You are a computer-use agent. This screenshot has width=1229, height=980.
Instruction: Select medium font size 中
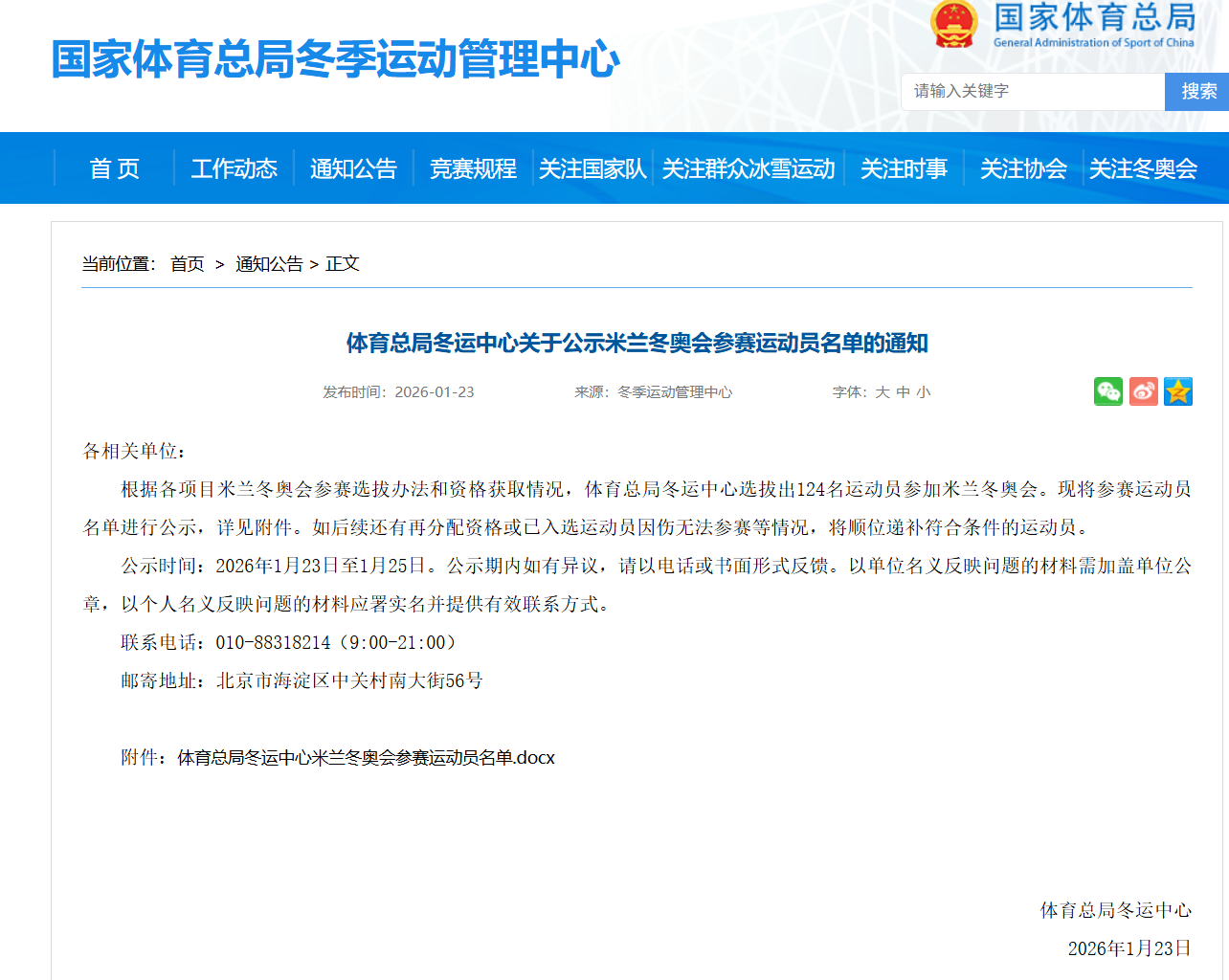coord(902,391)
